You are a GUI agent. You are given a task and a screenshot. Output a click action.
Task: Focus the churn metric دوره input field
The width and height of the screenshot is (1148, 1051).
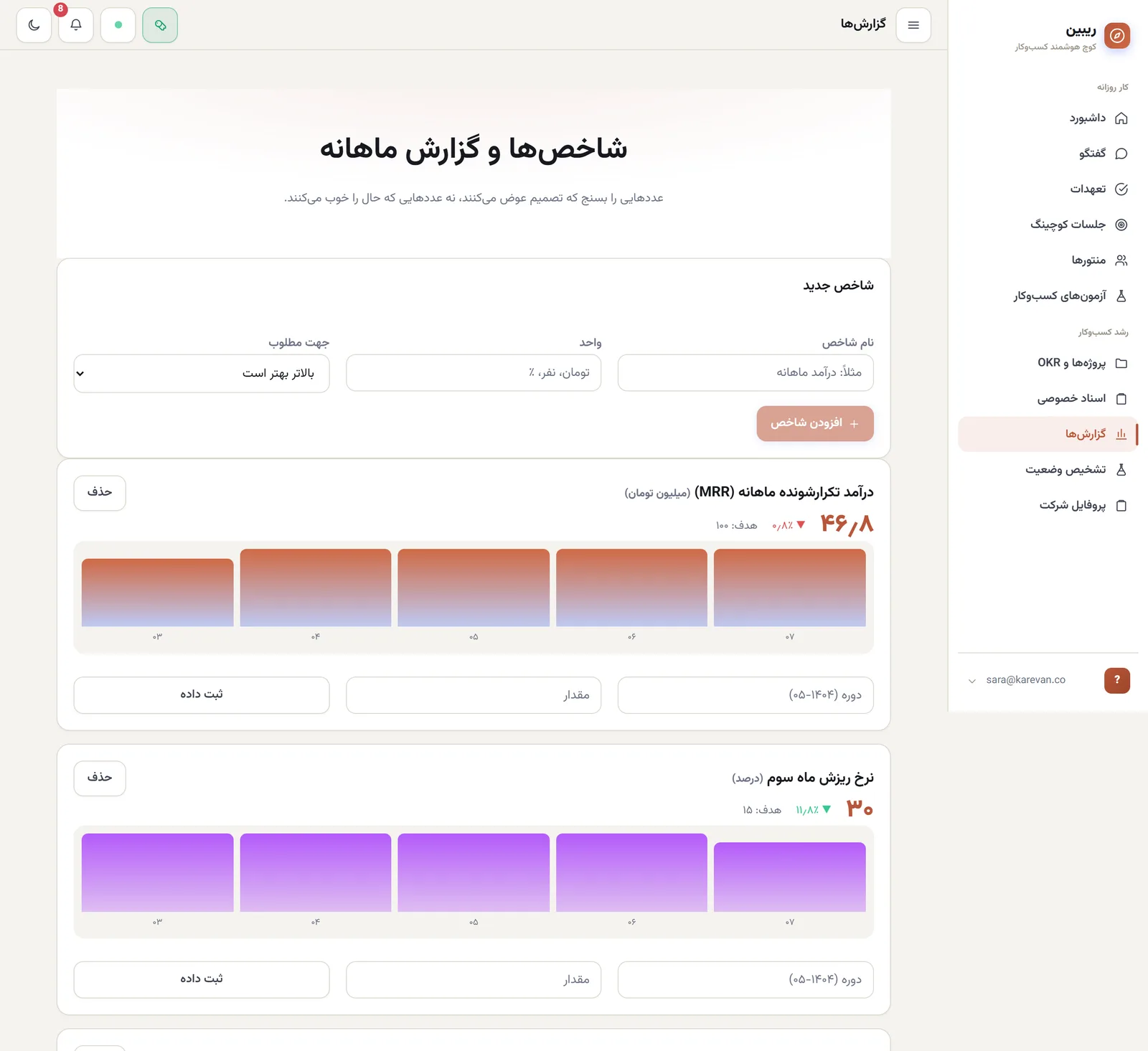pyautogui.click(x=745, y=980)
